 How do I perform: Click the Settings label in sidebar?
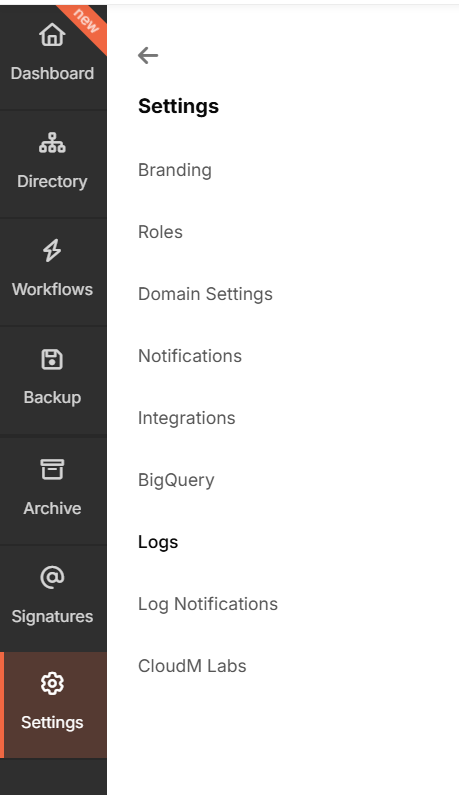coord(52,722)
